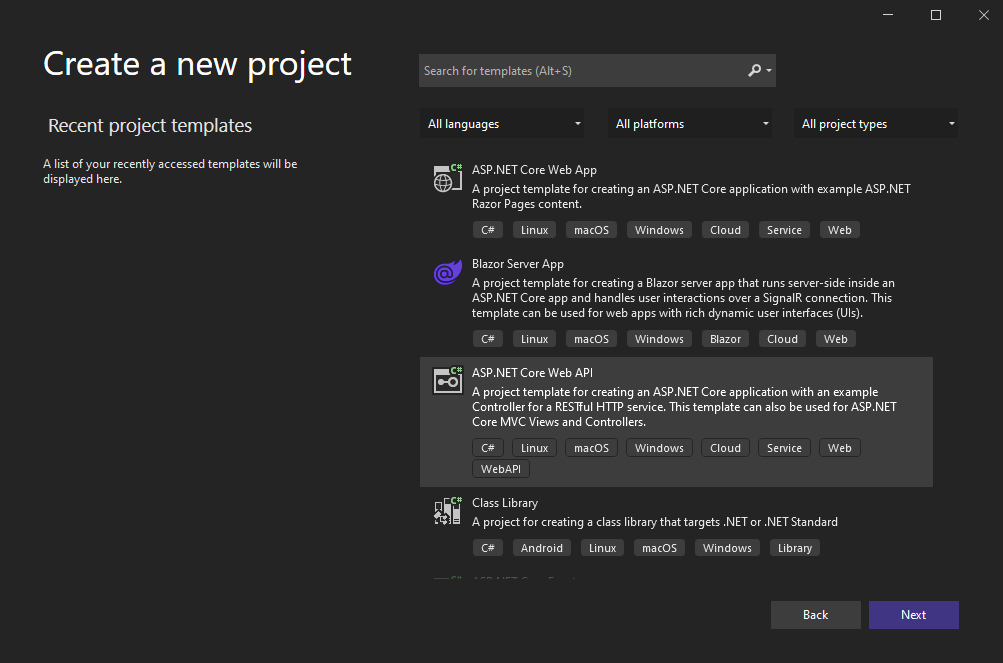Image resolution: width=1003 pixels, height=663 pixels.
Task: Select the Class Library template icon
Action: pos(447,511)
